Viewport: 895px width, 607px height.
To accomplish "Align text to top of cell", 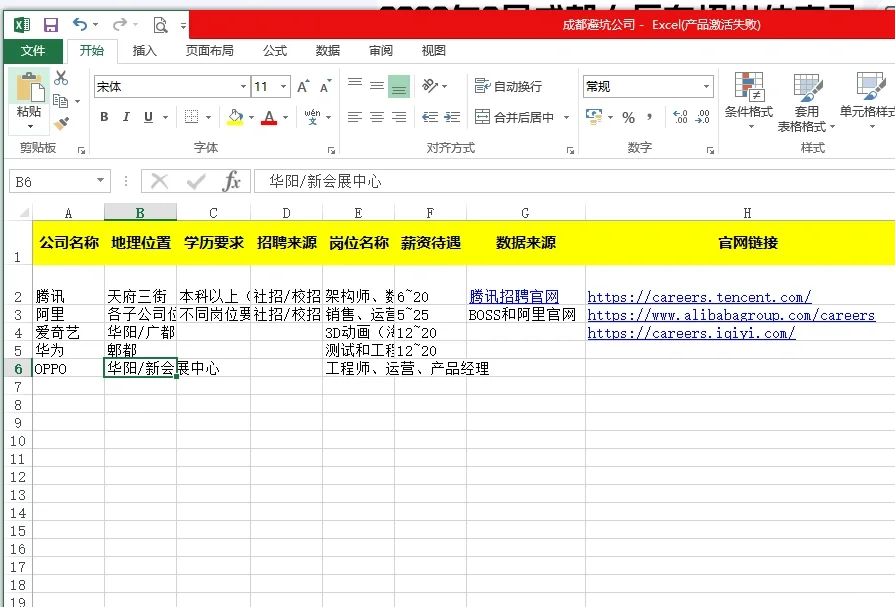I will 355,86.
